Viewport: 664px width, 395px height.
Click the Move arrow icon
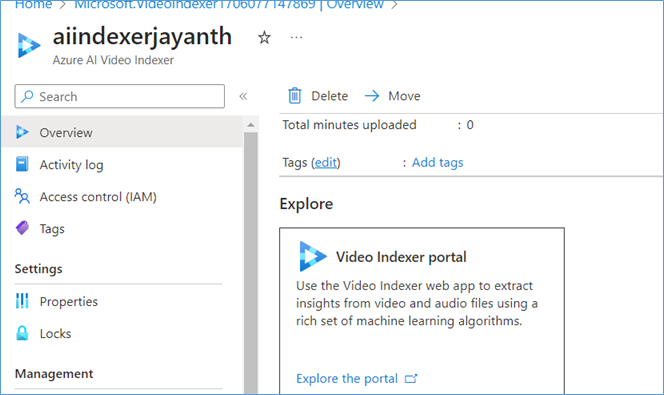(x=372, y=96)
